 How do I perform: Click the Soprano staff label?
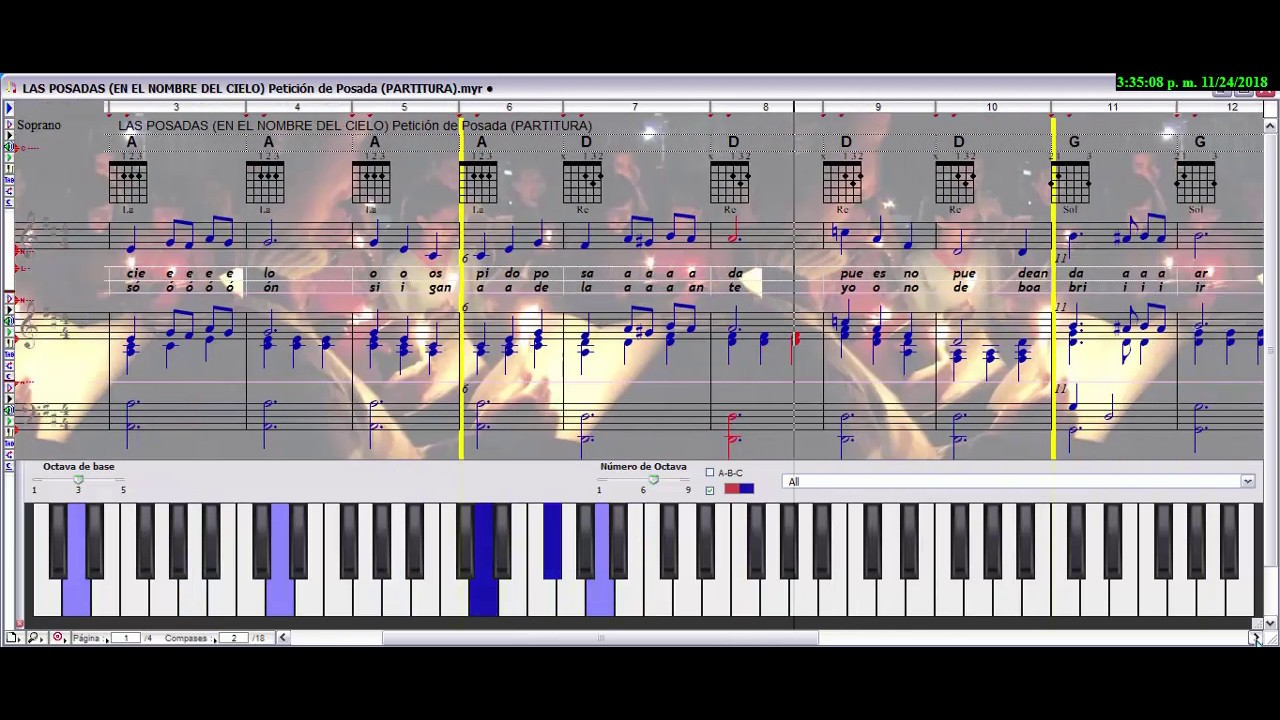pyautogui.click(x=39, y=125)
